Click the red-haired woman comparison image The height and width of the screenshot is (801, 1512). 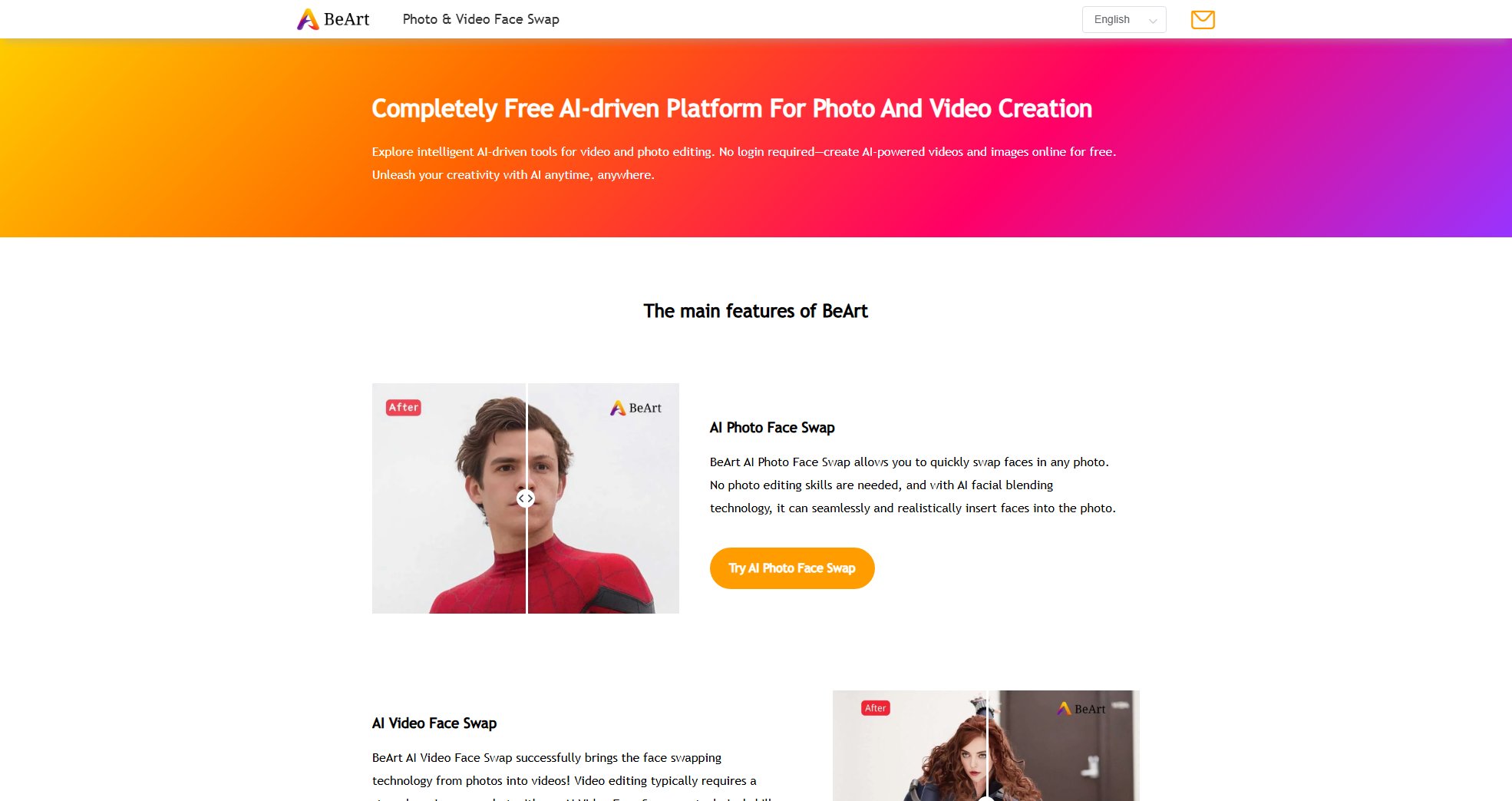(x=986, y=746)
